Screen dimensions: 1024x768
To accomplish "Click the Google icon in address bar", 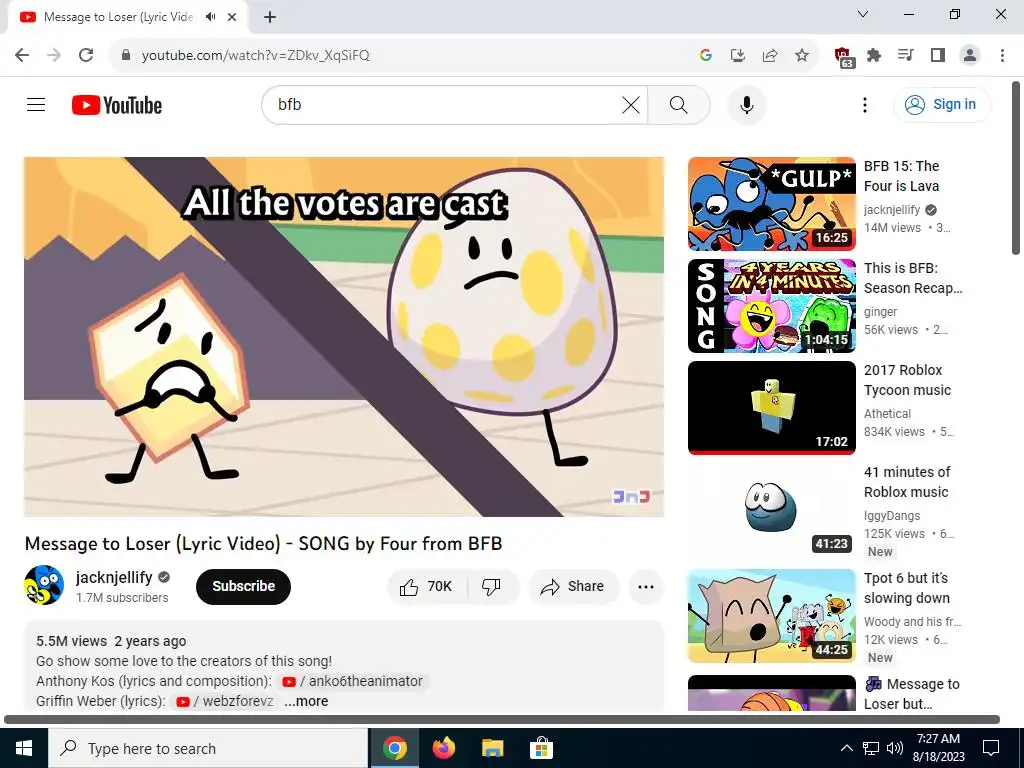I will tap(705, 55).
